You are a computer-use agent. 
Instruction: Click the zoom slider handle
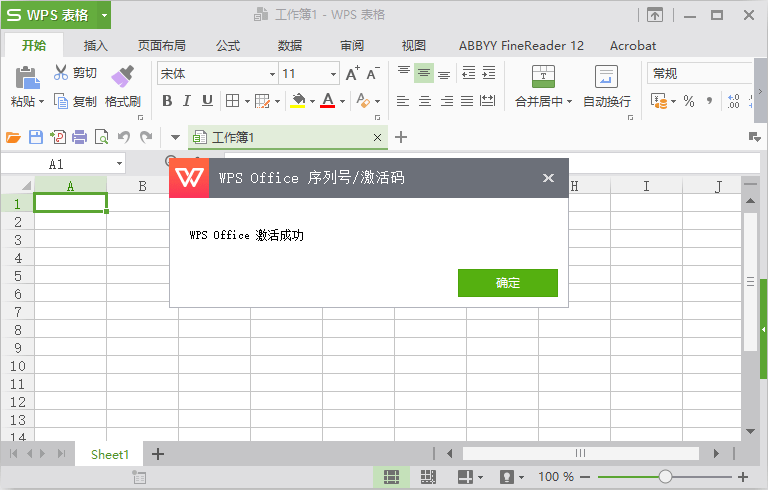(665, 477)
